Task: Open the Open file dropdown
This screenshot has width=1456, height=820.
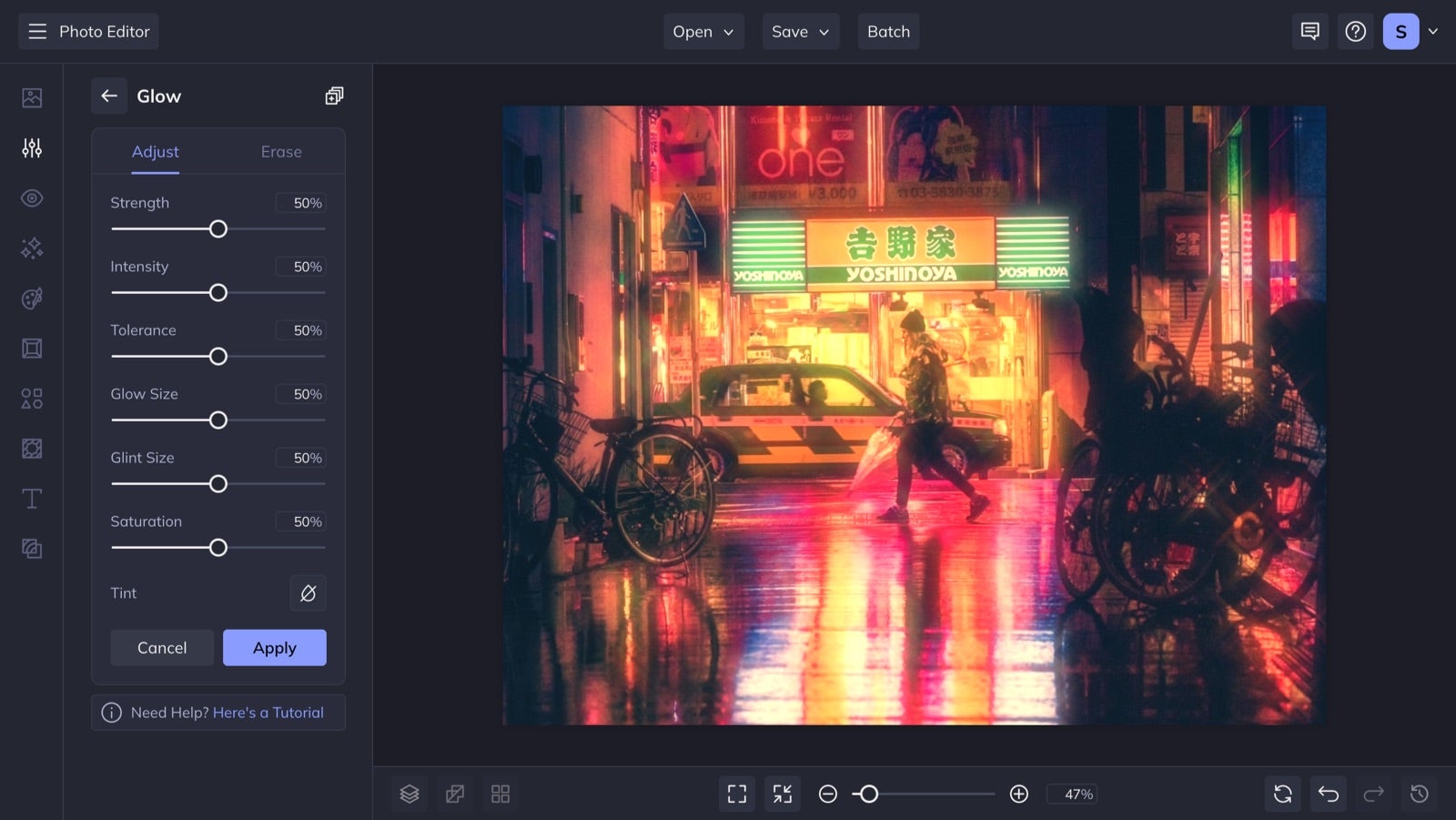Action: 703,31
